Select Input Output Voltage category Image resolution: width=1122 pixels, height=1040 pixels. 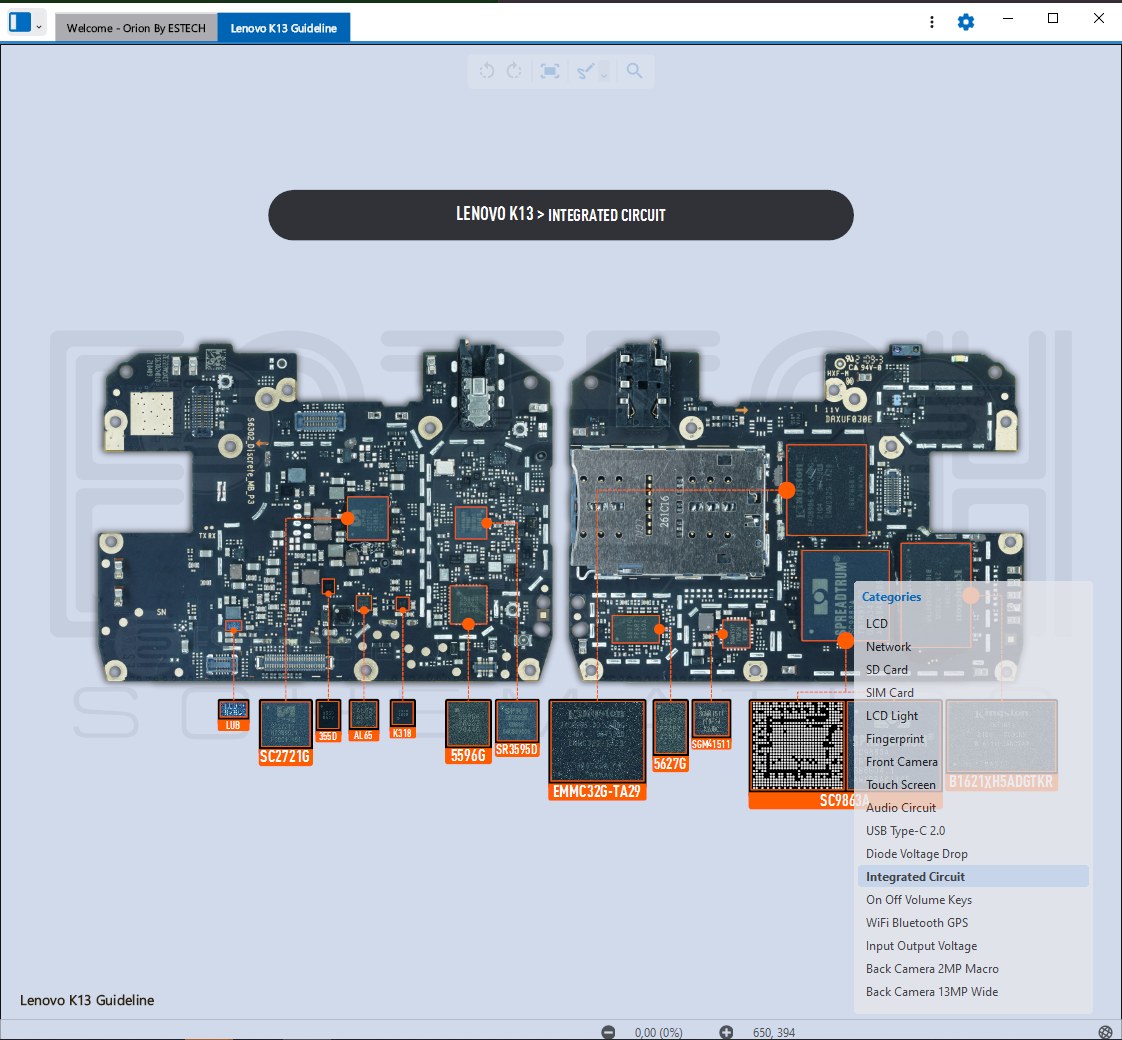point(973,946)
